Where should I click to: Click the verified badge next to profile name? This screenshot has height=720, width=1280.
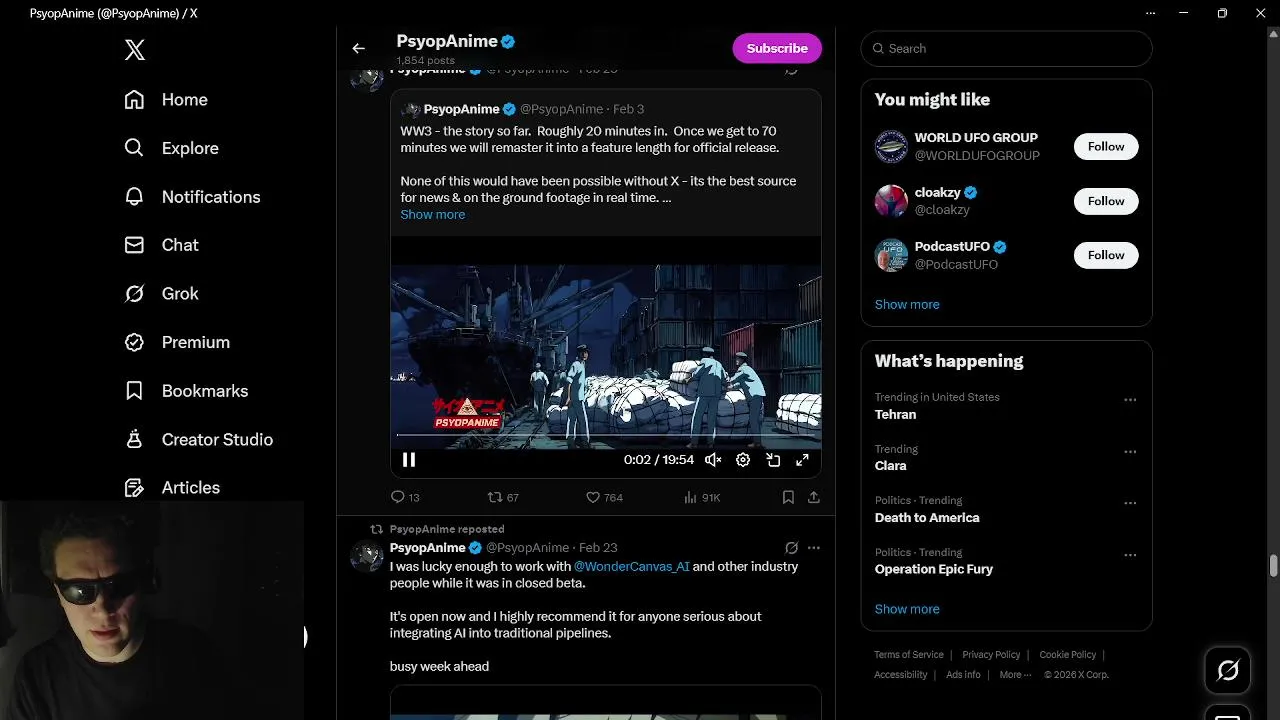[508, 42]
